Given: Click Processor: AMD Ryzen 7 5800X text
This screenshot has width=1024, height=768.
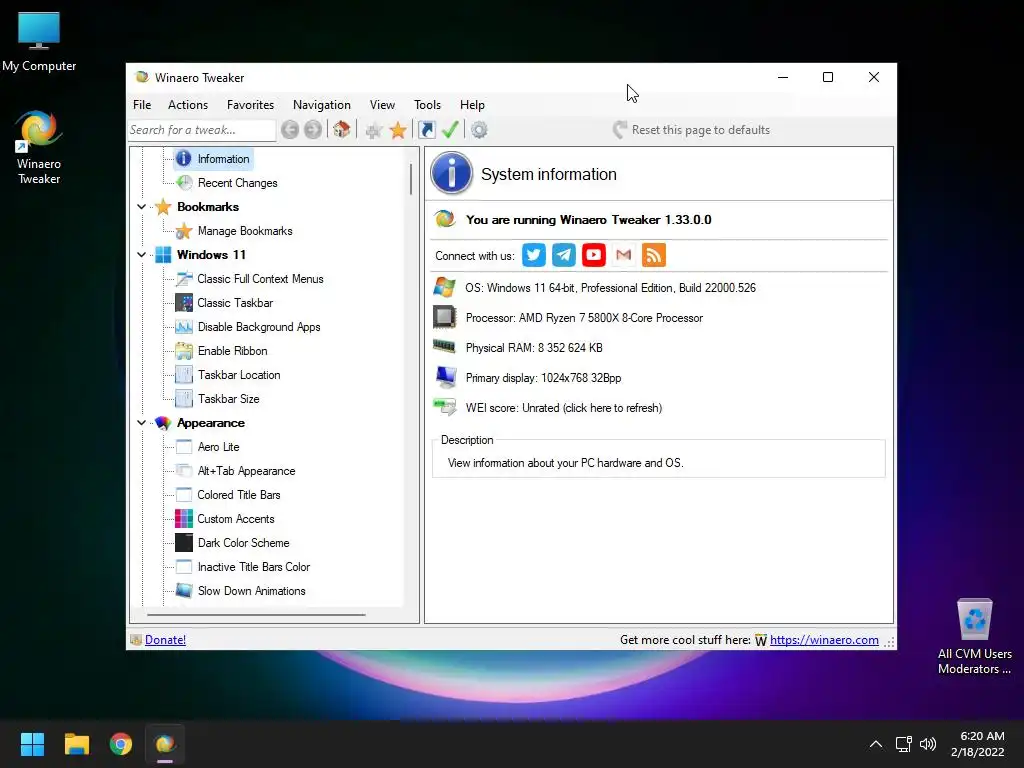Looking at the screenshot, I should tap(584, 318).
